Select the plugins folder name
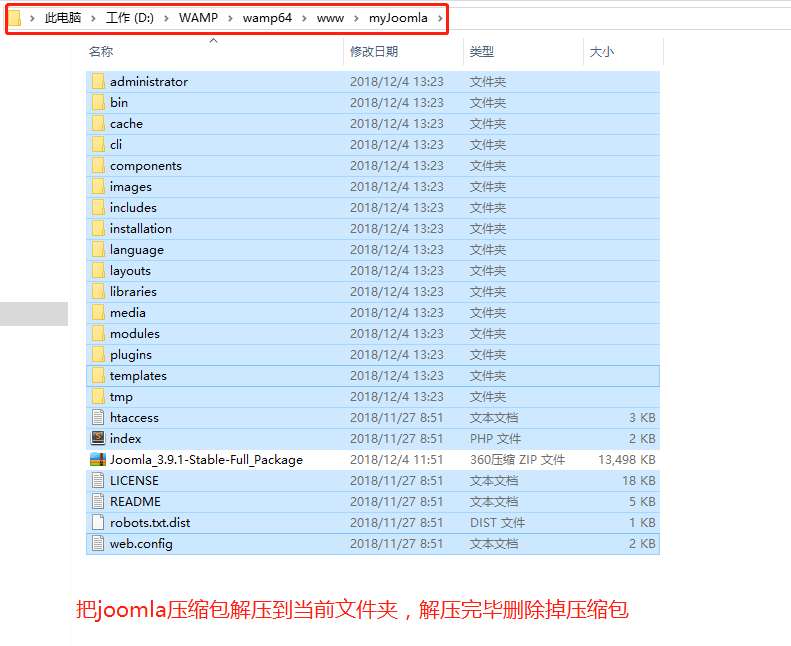The height and width of the screenshot is (646, 791). [x=131, y=355]
